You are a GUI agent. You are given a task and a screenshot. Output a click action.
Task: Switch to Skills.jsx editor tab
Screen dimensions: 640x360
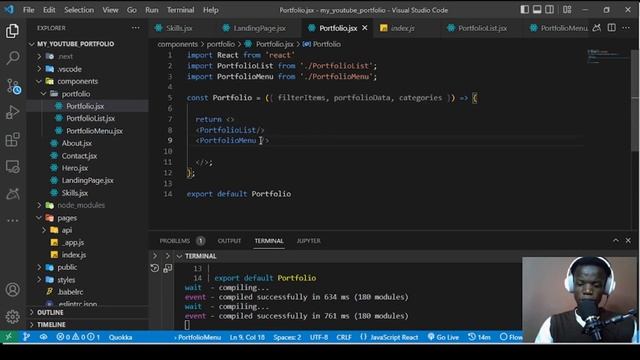(x=179, y=28)
